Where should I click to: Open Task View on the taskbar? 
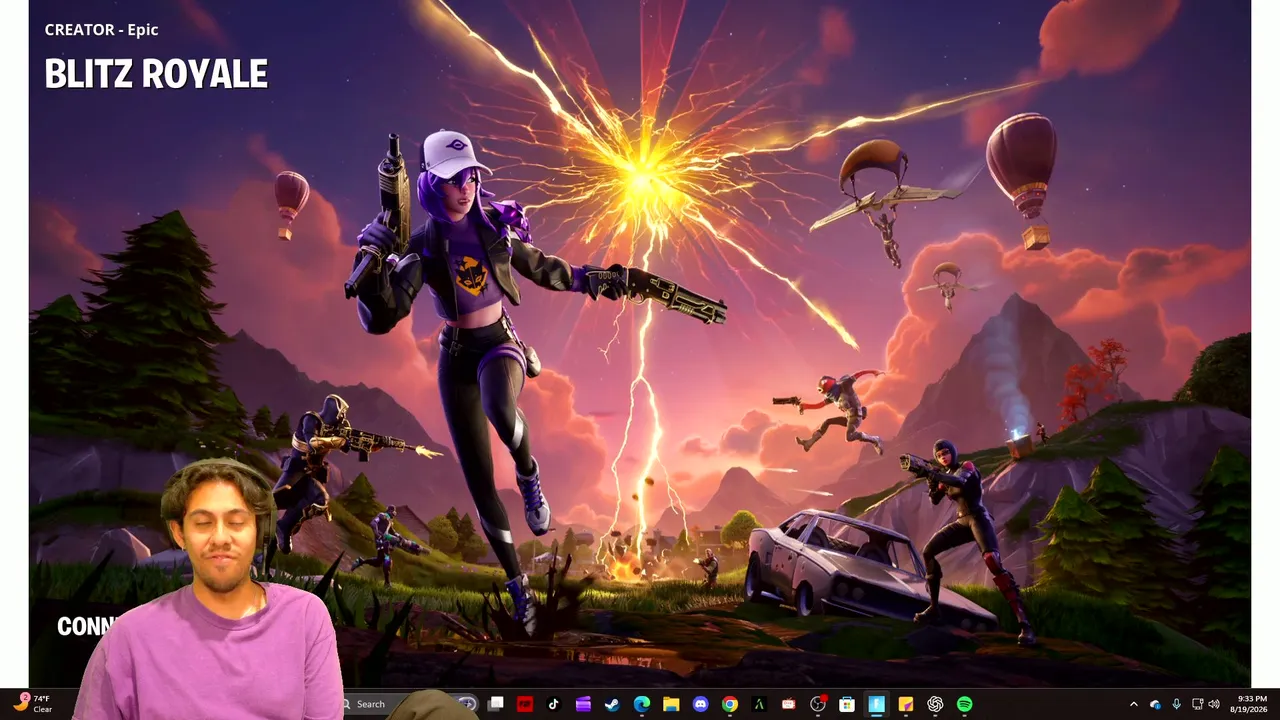click(x=496, y=704)
